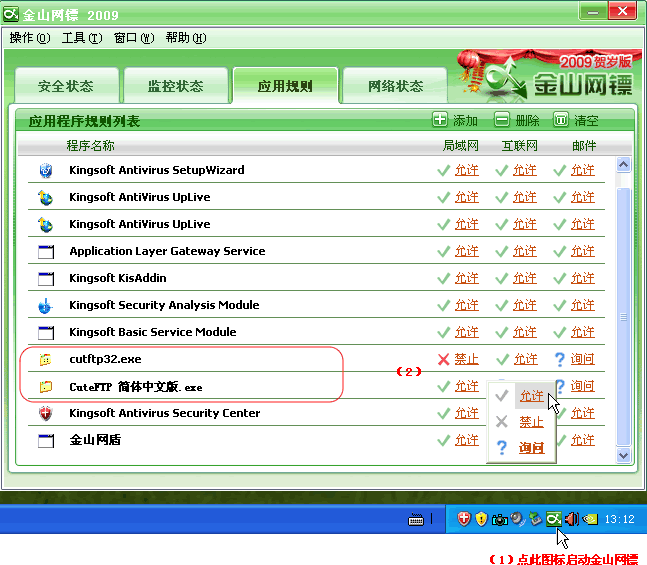Change 局域网 rule for Kingsoft Antivirus SetupWizard
Viewport: 647px width, 565px height.
(467, 170)
